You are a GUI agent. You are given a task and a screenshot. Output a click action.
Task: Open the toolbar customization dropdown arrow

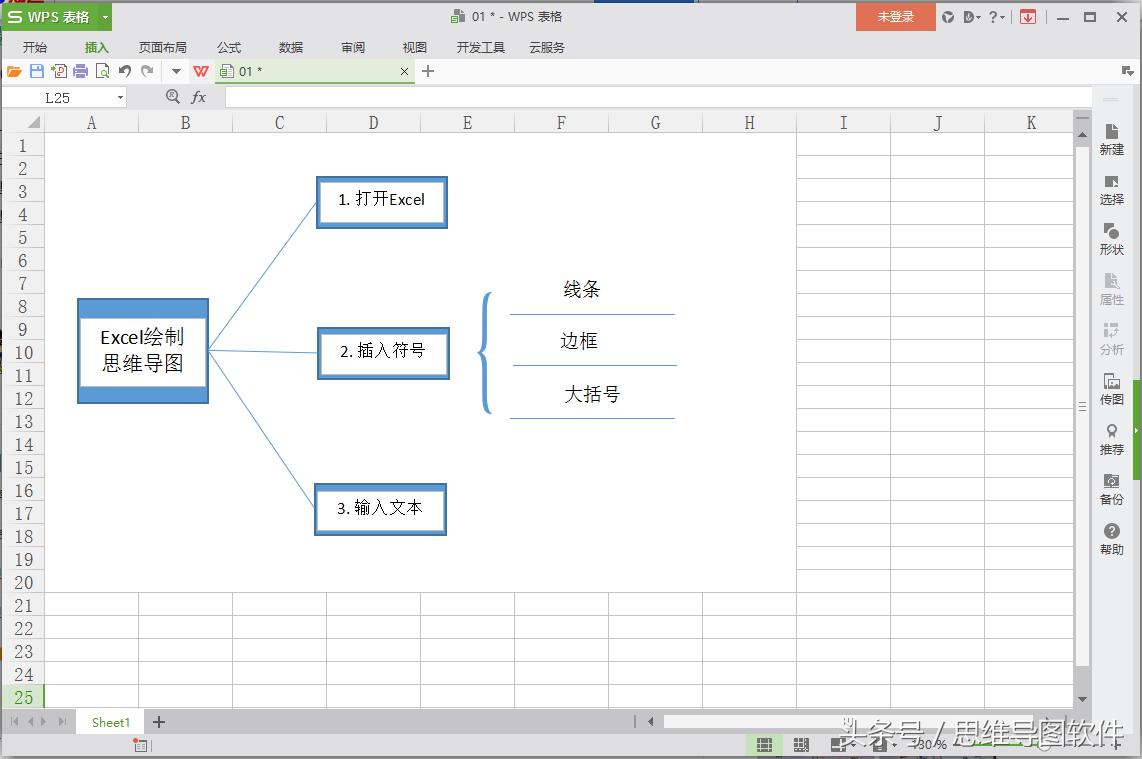175,71
